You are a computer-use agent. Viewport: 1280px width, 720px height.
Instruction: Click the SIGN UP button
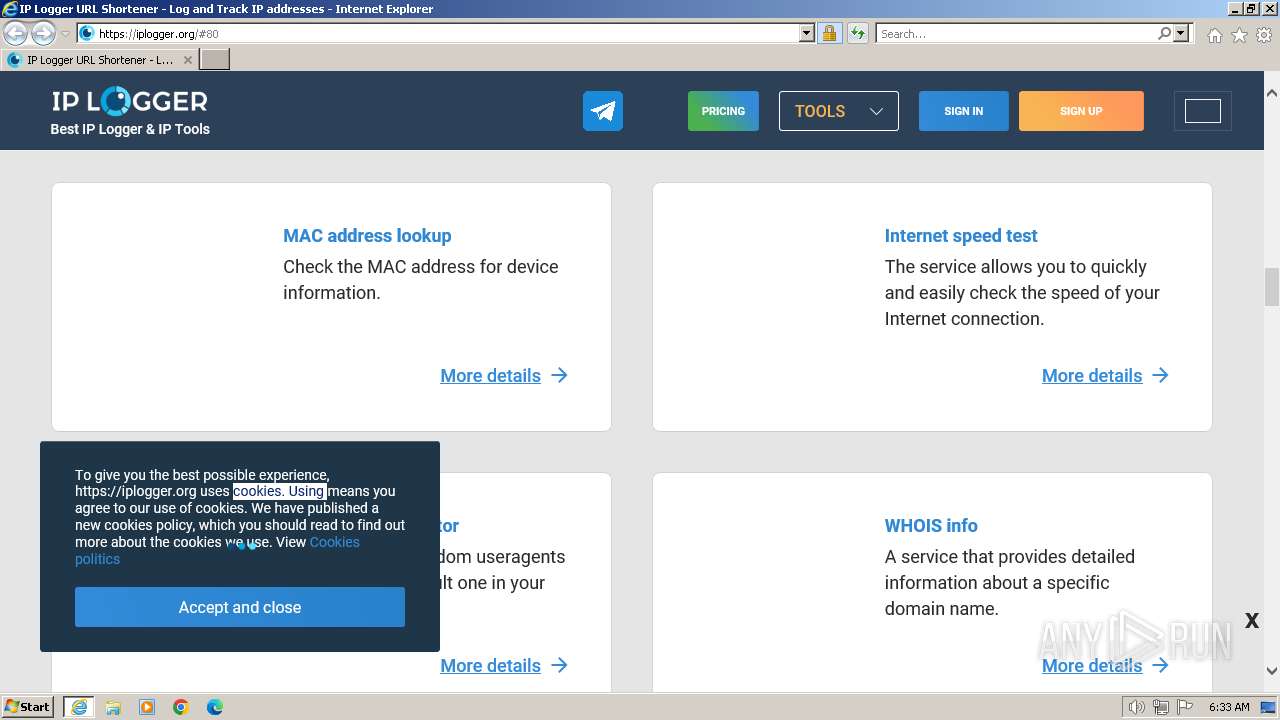pos(1081,111)
